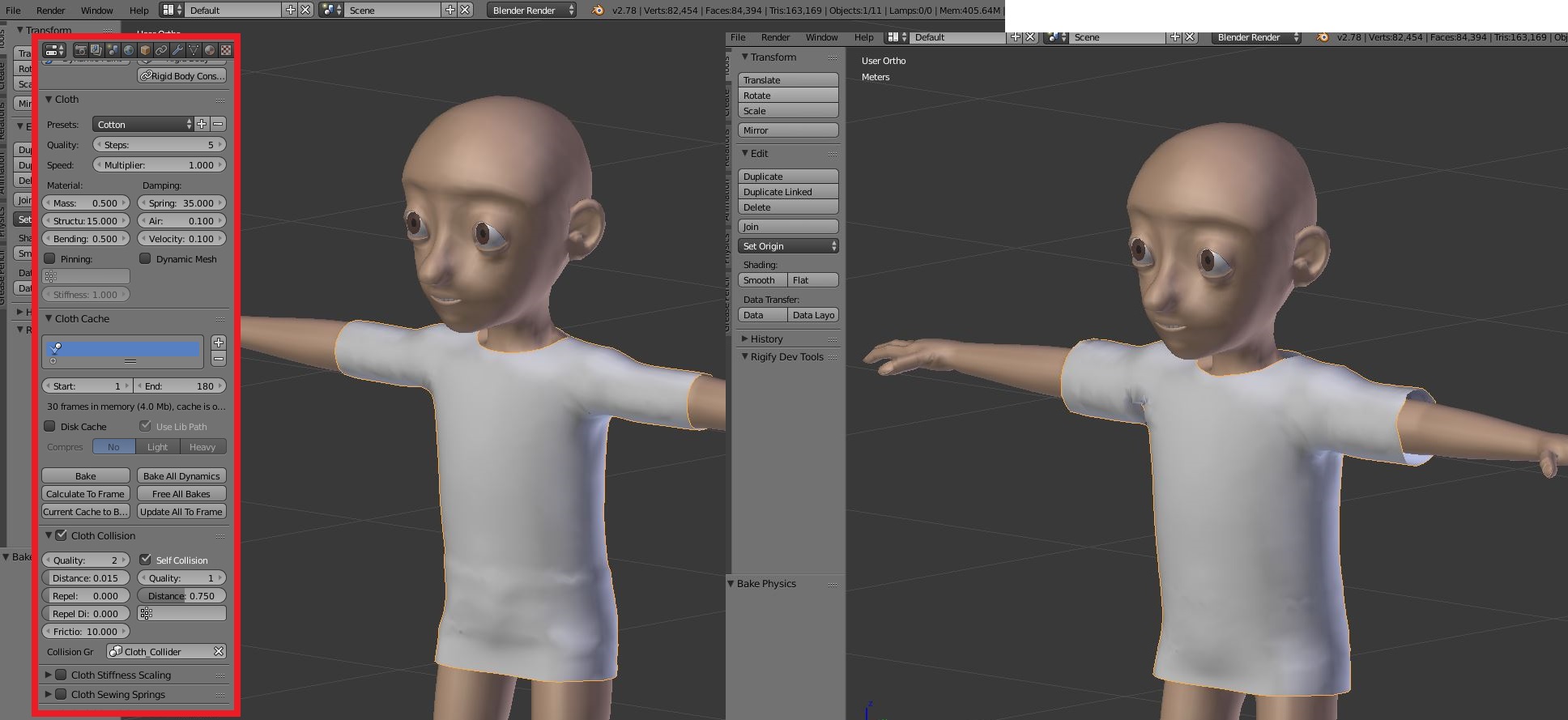The image size is (1568, 720).
Task: Collapse the Cloth Cache panel
Action: [49, 318]
